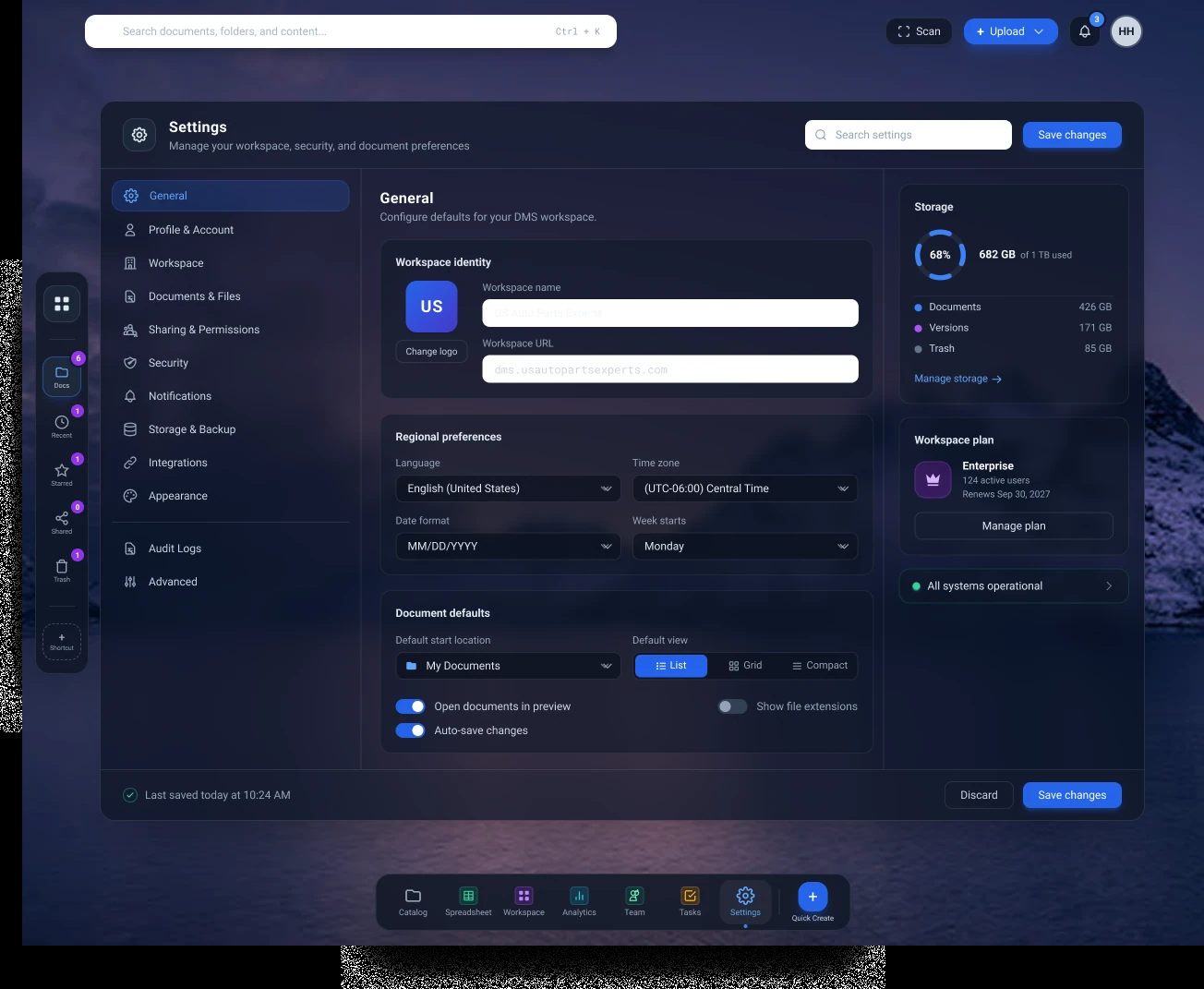Click the apps grid icon in left rail
Viewport: 1204px width, 989px height.
click(x=62, y=304)
